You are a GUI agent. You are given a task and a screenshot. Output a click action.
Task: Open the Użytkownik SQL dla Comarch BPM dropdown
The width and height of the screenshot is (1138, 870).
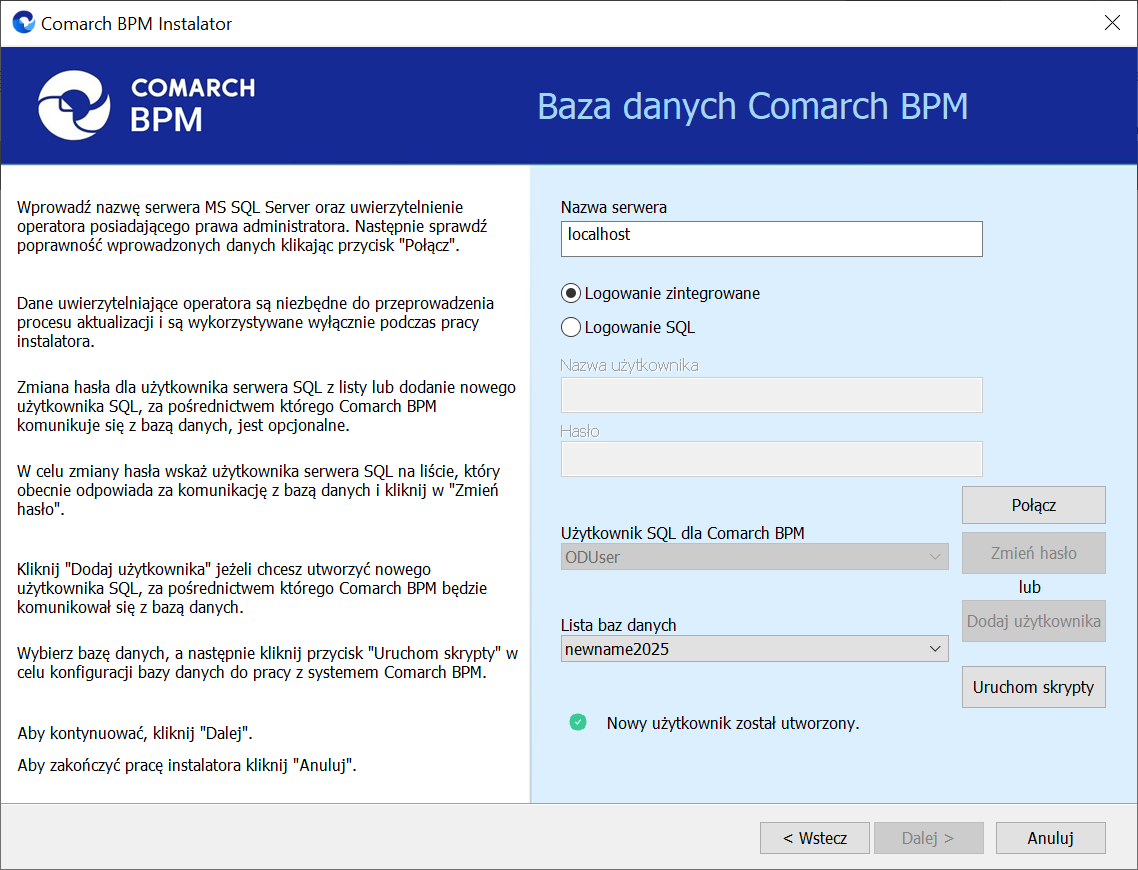[x=754, y=557]
